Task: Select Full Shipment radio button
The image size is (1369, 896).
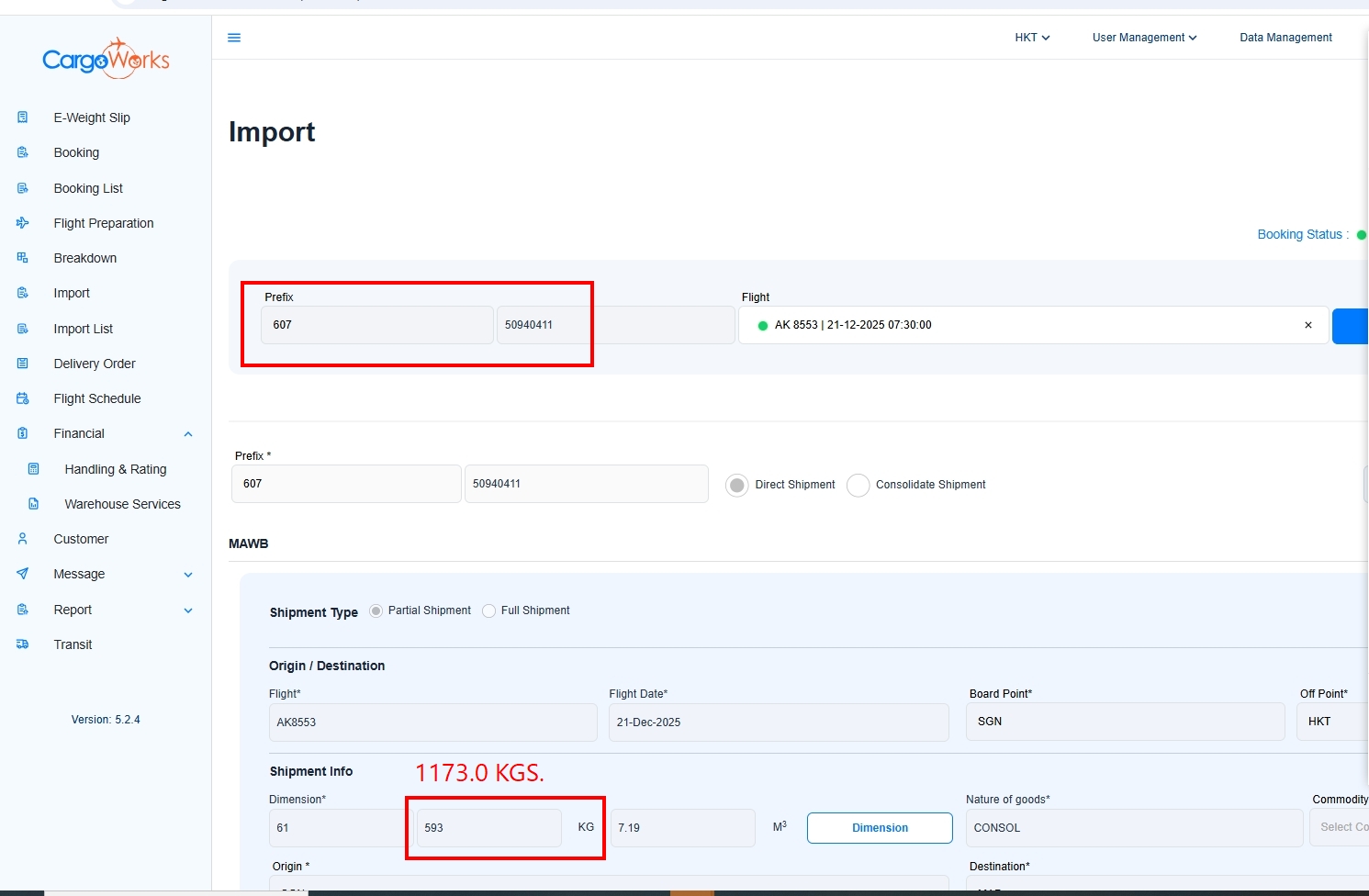Action: click(x=489, y=610)
